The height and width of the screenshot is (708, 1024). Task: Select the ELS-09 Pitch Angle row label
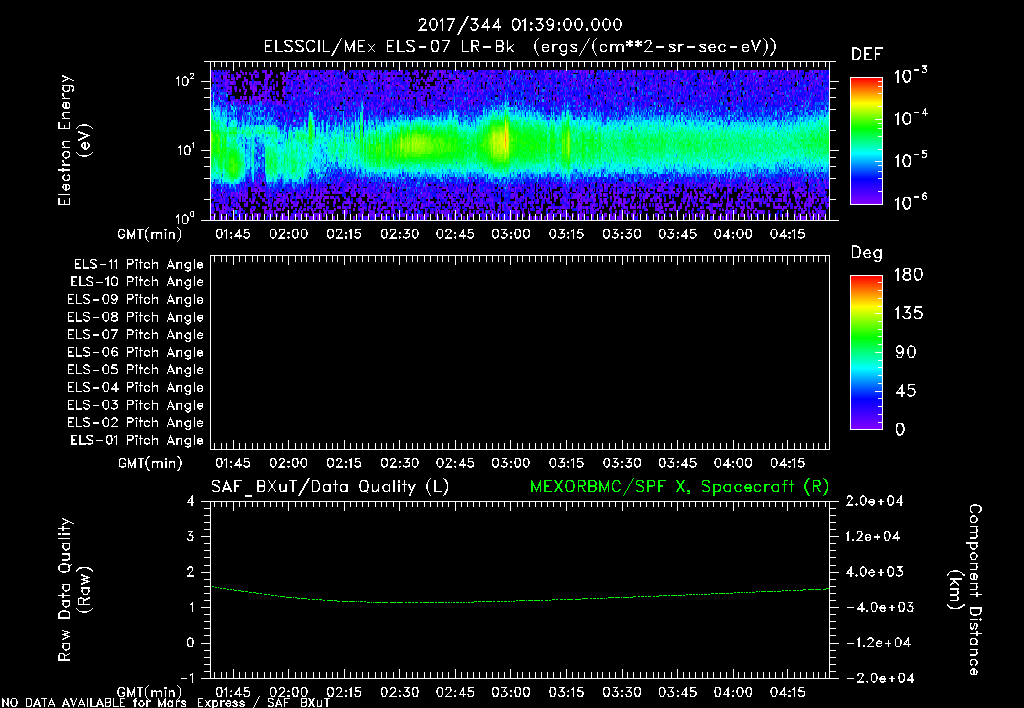click(135, 300)
